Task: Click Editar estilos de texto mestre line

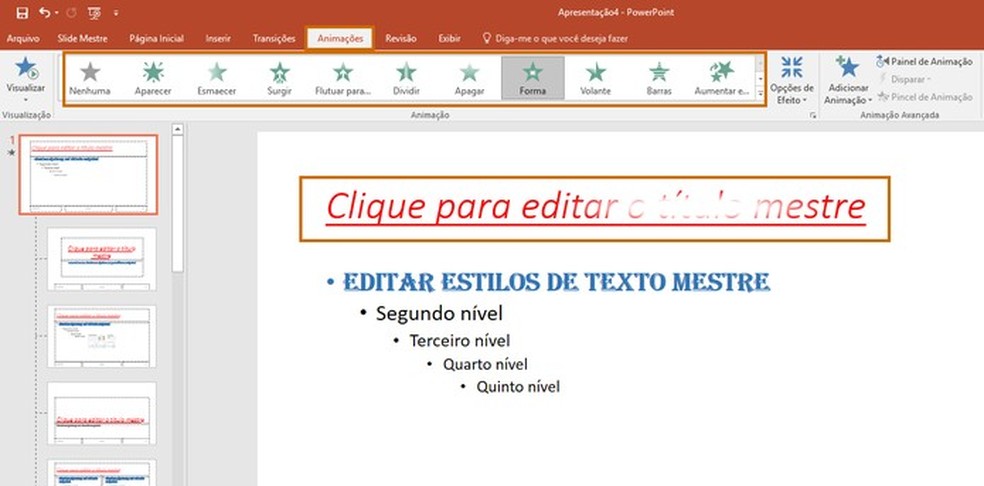Action: coord(557,282)
